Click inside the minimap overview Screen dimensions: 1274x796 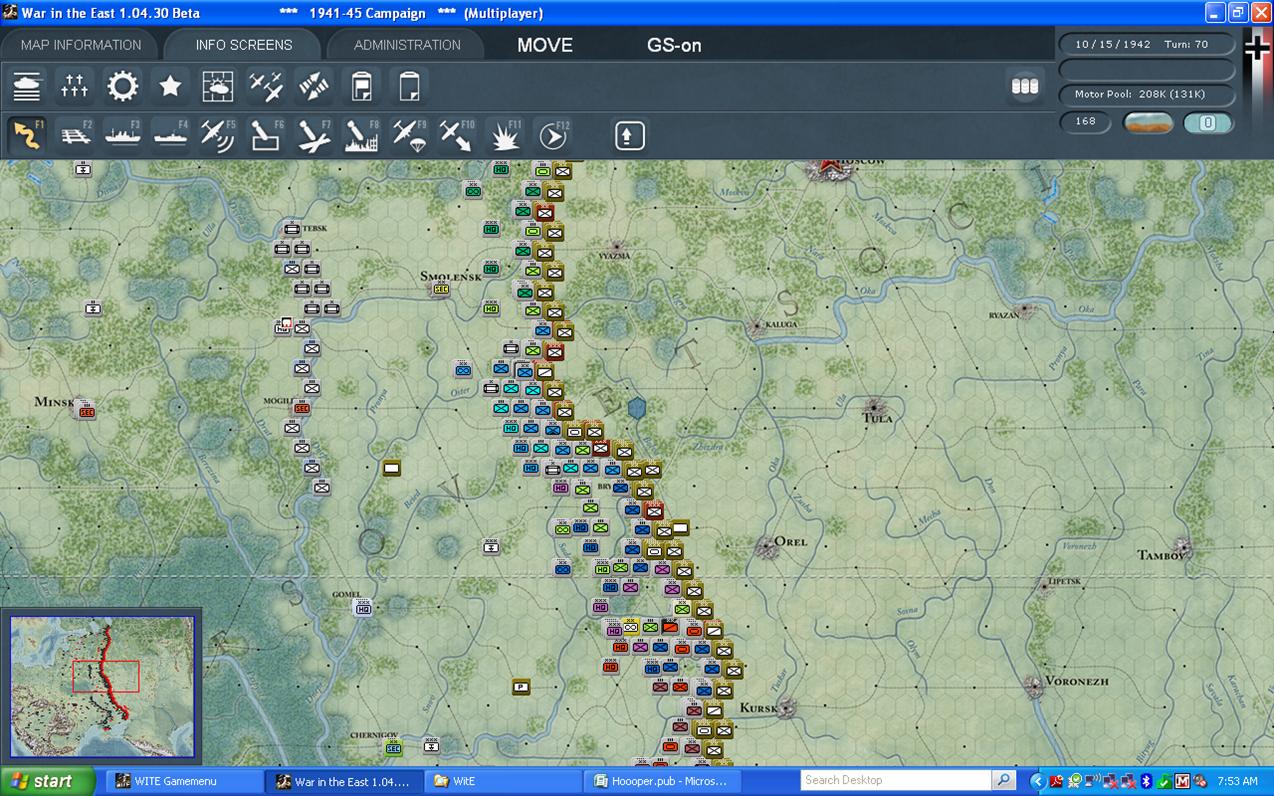pyautogui.click(x=102, y=686)
